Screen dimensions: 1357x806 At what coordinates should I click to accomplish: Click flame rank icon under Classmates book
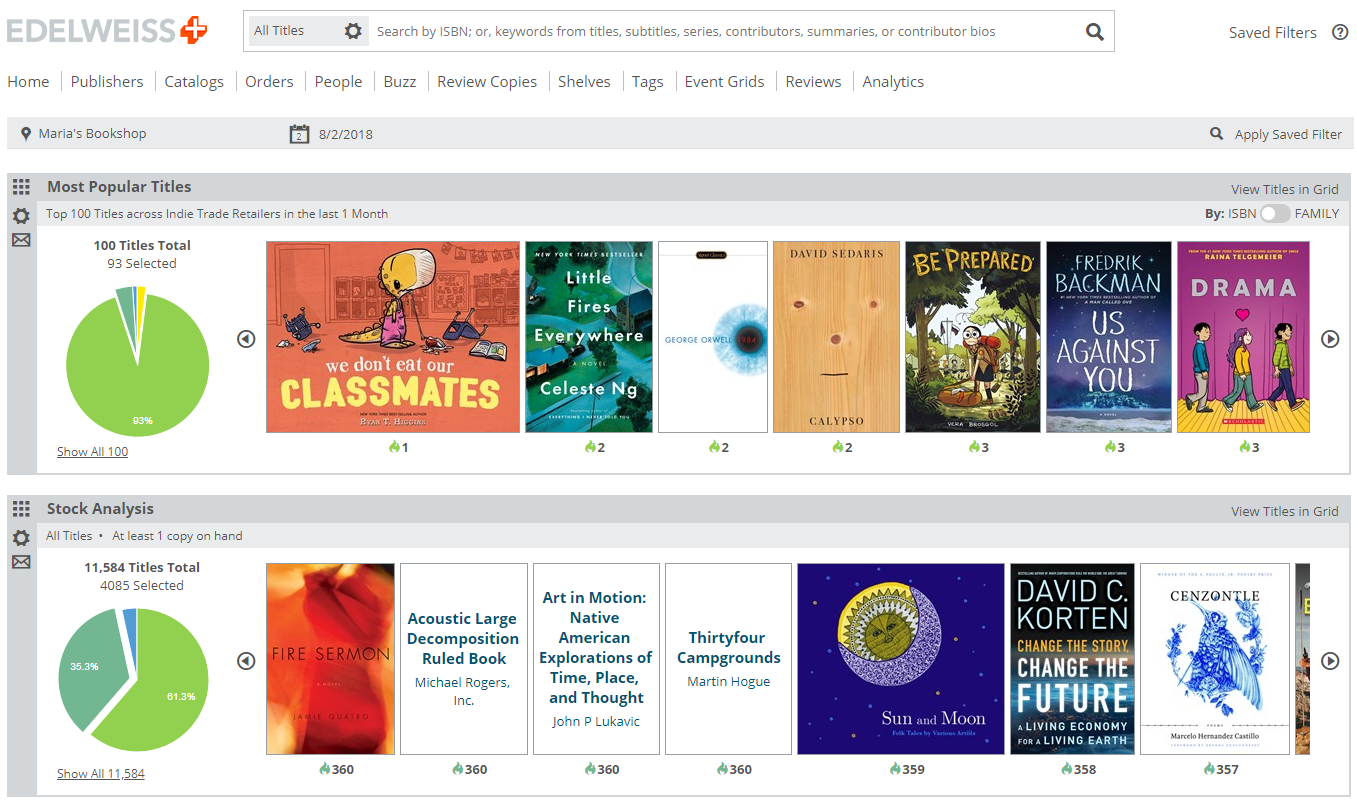click(394, 447)
